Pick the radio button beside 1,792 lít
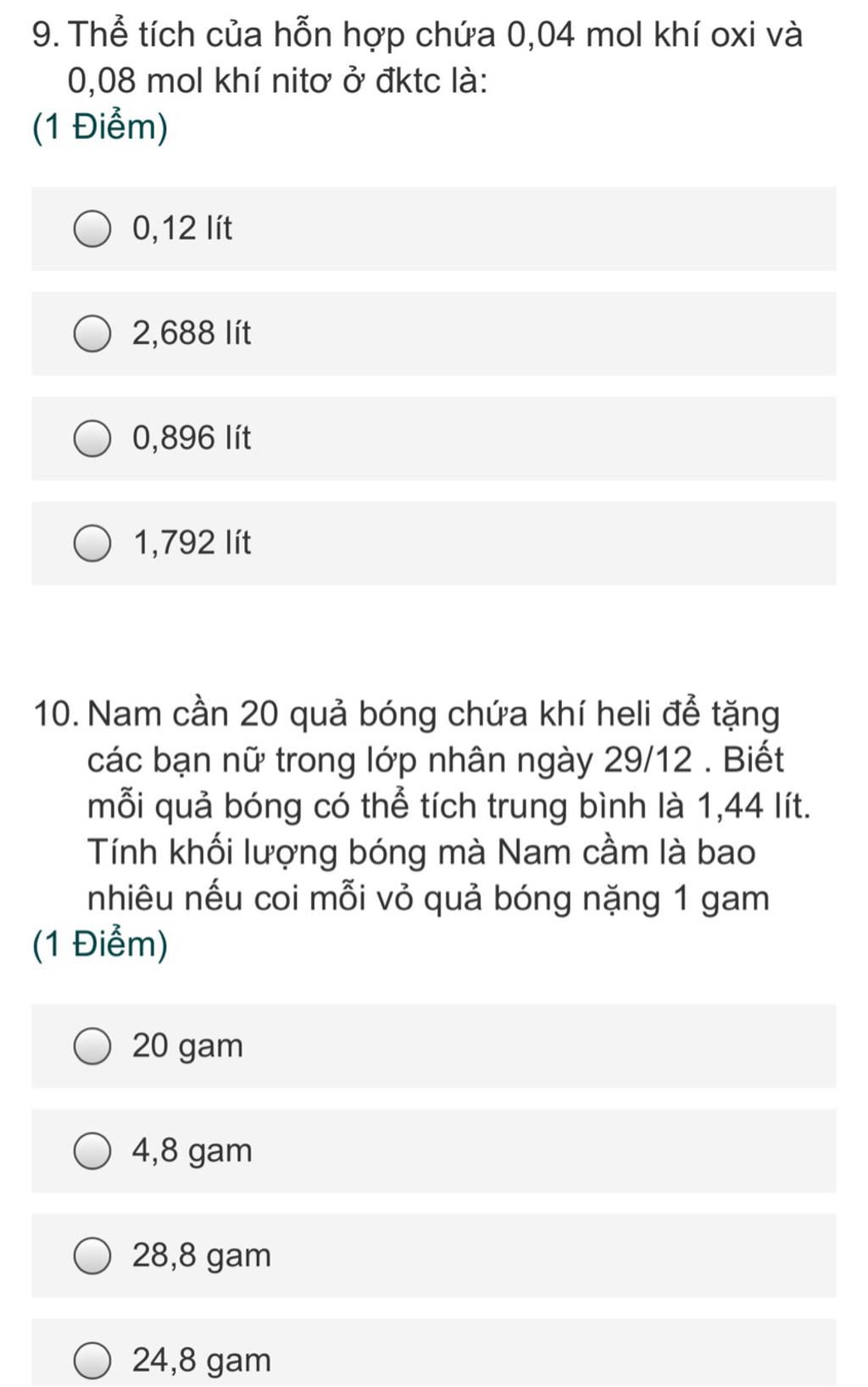Screen dimensions: 868x1387 pyautogui.click(x=92, y=543)
